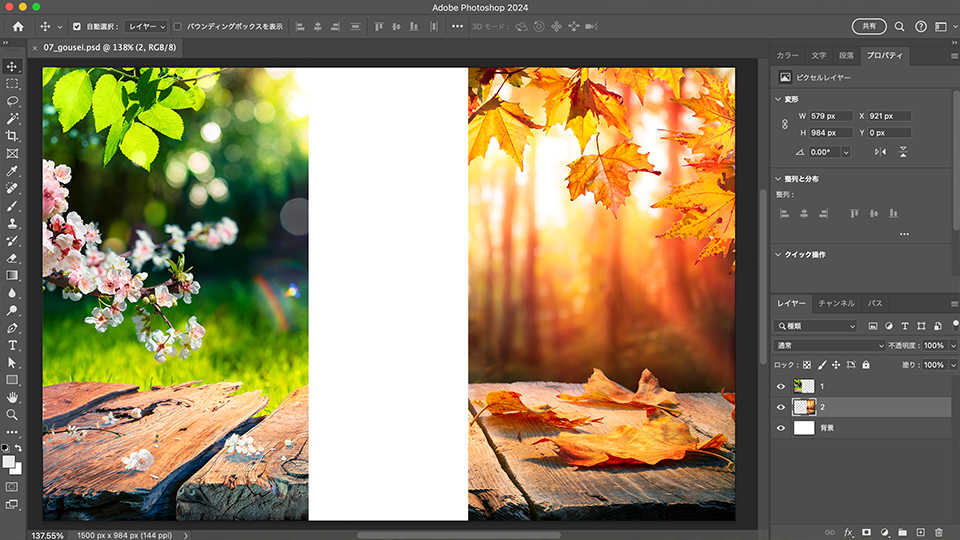Image resolution: width=960 pixels, height=540 pixels.
Task: Select the Frame tool
Action: point(12,154)
